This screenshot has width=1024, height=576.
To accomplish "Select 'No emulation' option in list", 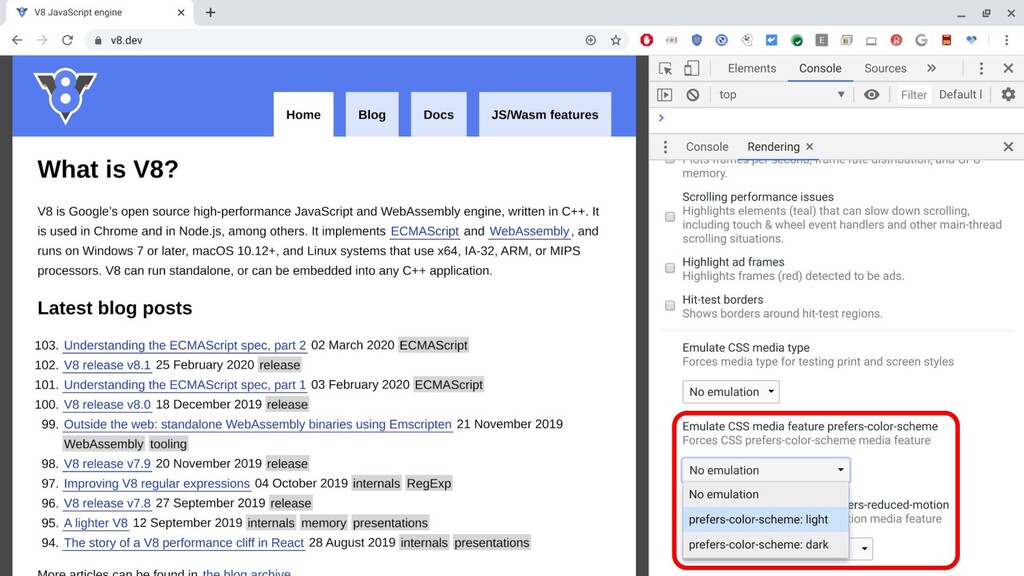I will [765, 494].
